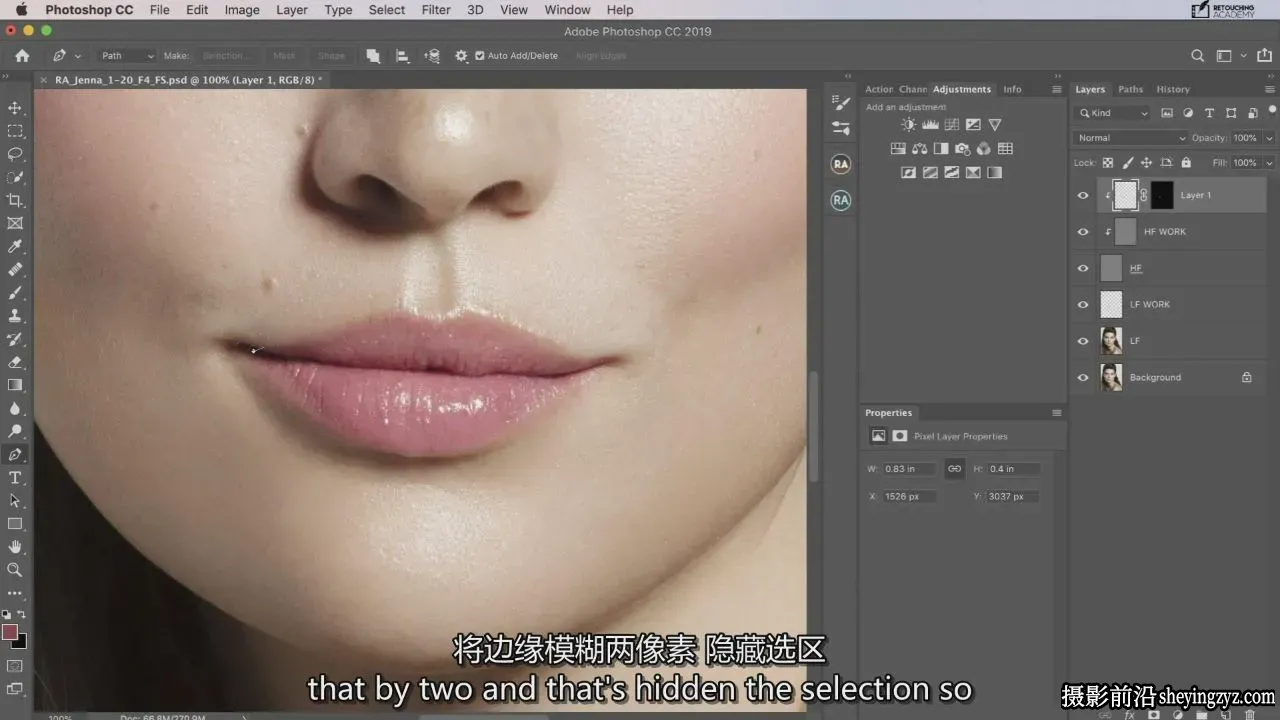The width and height of the screenshot is (1280, 720).
Task: Select the LF layer thumbnail
Action: tap(1111, 341)
